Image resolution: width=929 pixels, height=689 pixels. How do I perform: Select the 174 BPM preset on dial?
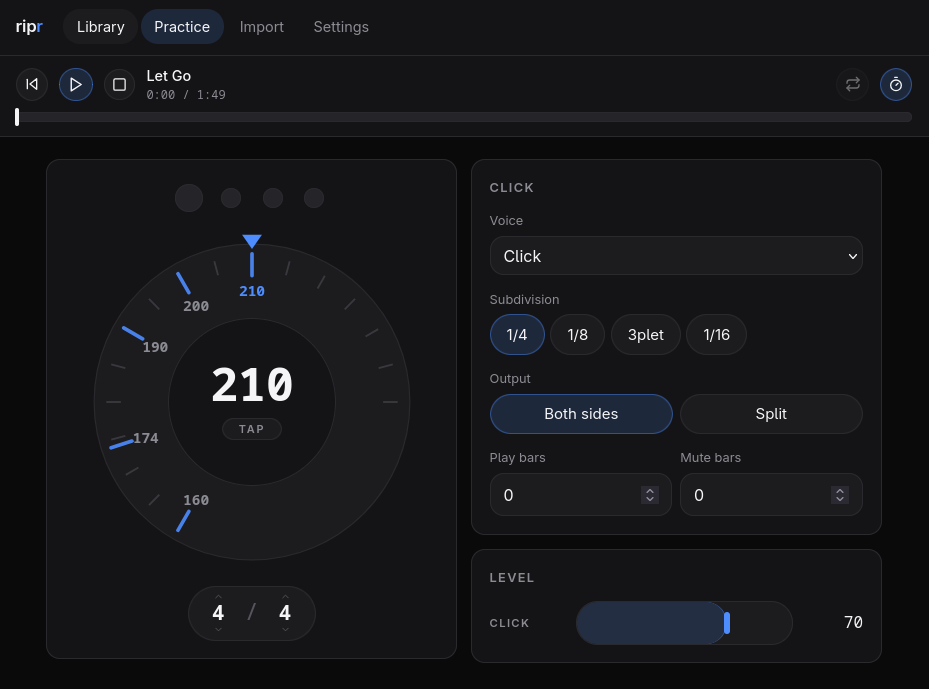tap(145, 438)
